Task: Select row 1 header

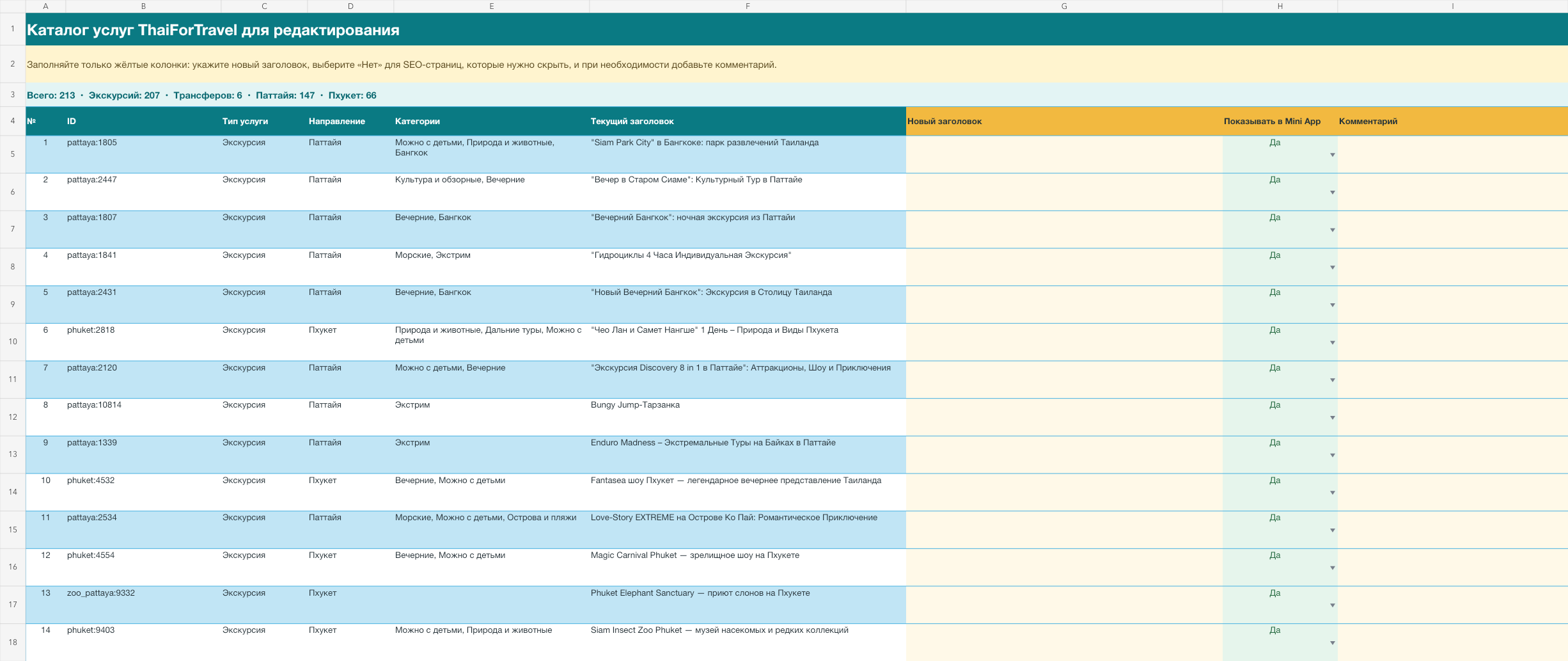Action: (13, 29)
